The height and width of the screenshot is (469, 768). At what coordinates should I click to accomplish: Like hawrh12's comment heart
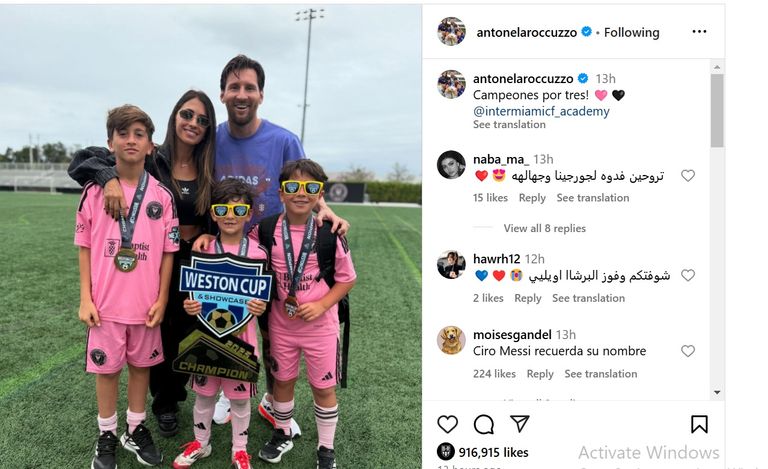pyautogui.click(x=688, y=275)
